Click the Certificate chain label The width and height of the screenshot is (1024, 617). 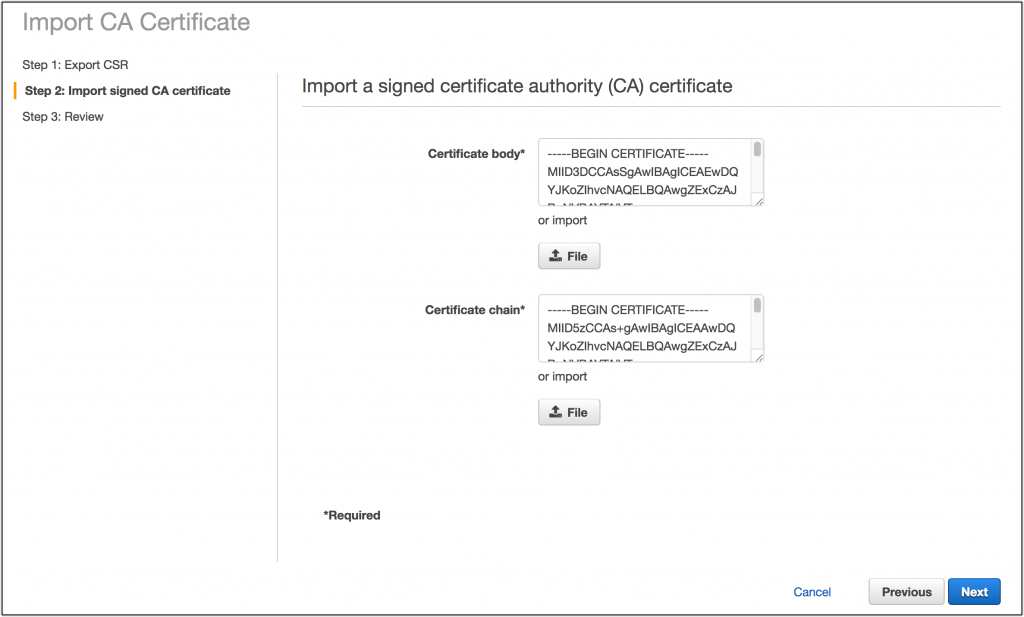pyautogui.click(x=475, y=309)
